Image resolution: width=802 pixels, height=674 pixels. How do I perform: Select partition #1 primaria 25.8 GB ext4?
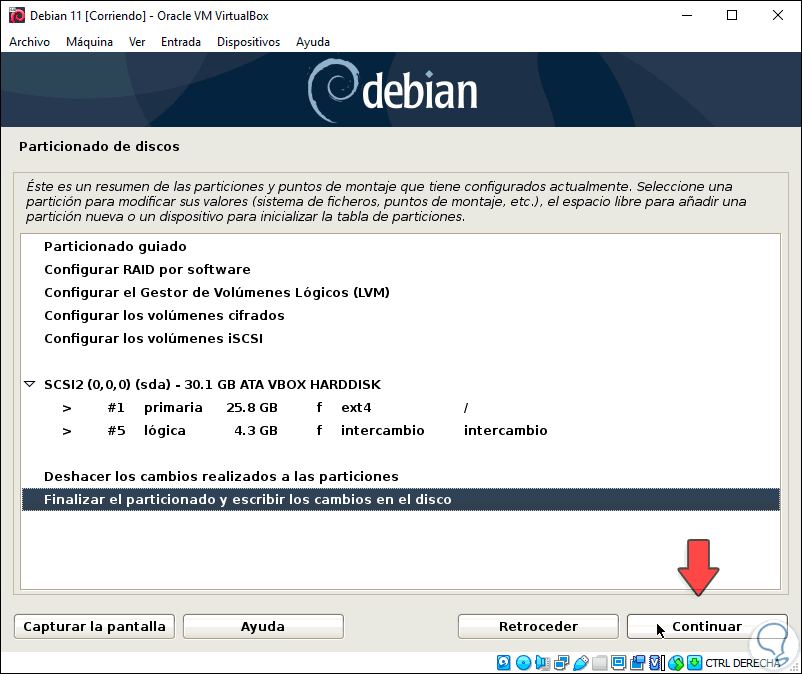tap(400, 408)
